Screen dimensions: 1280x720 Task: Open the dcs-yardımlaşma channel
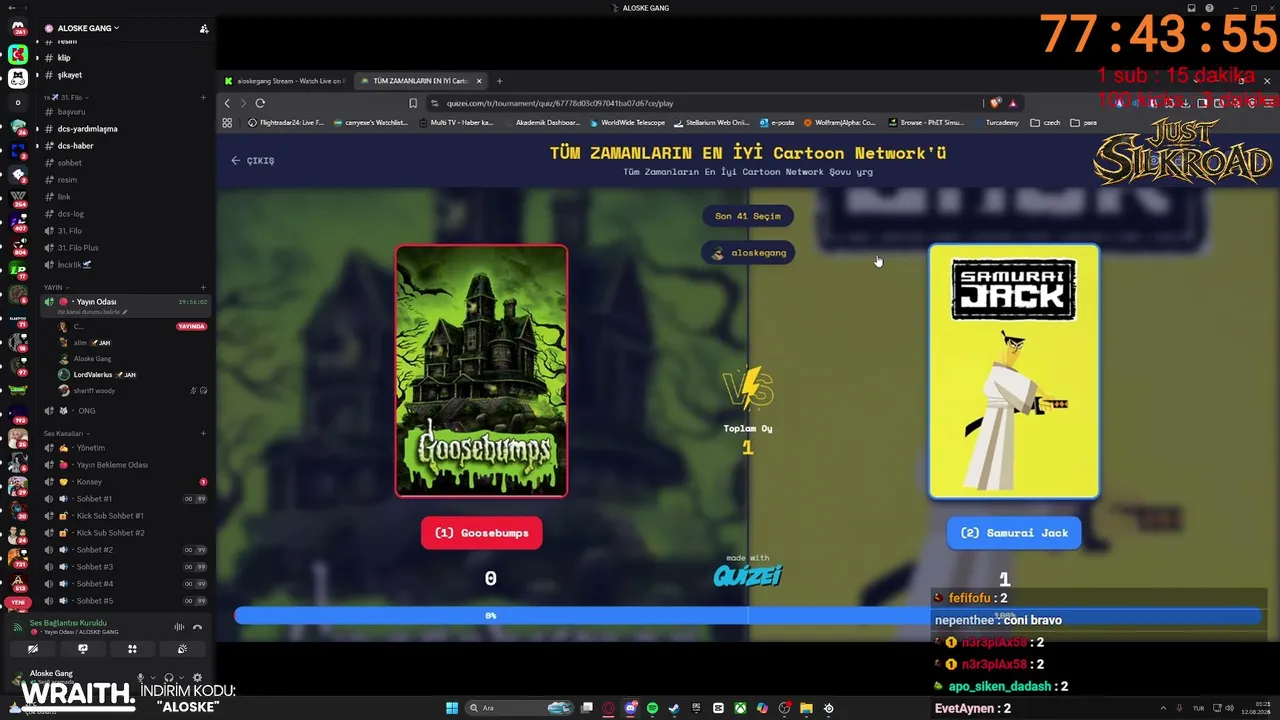(x=124, y=129)
